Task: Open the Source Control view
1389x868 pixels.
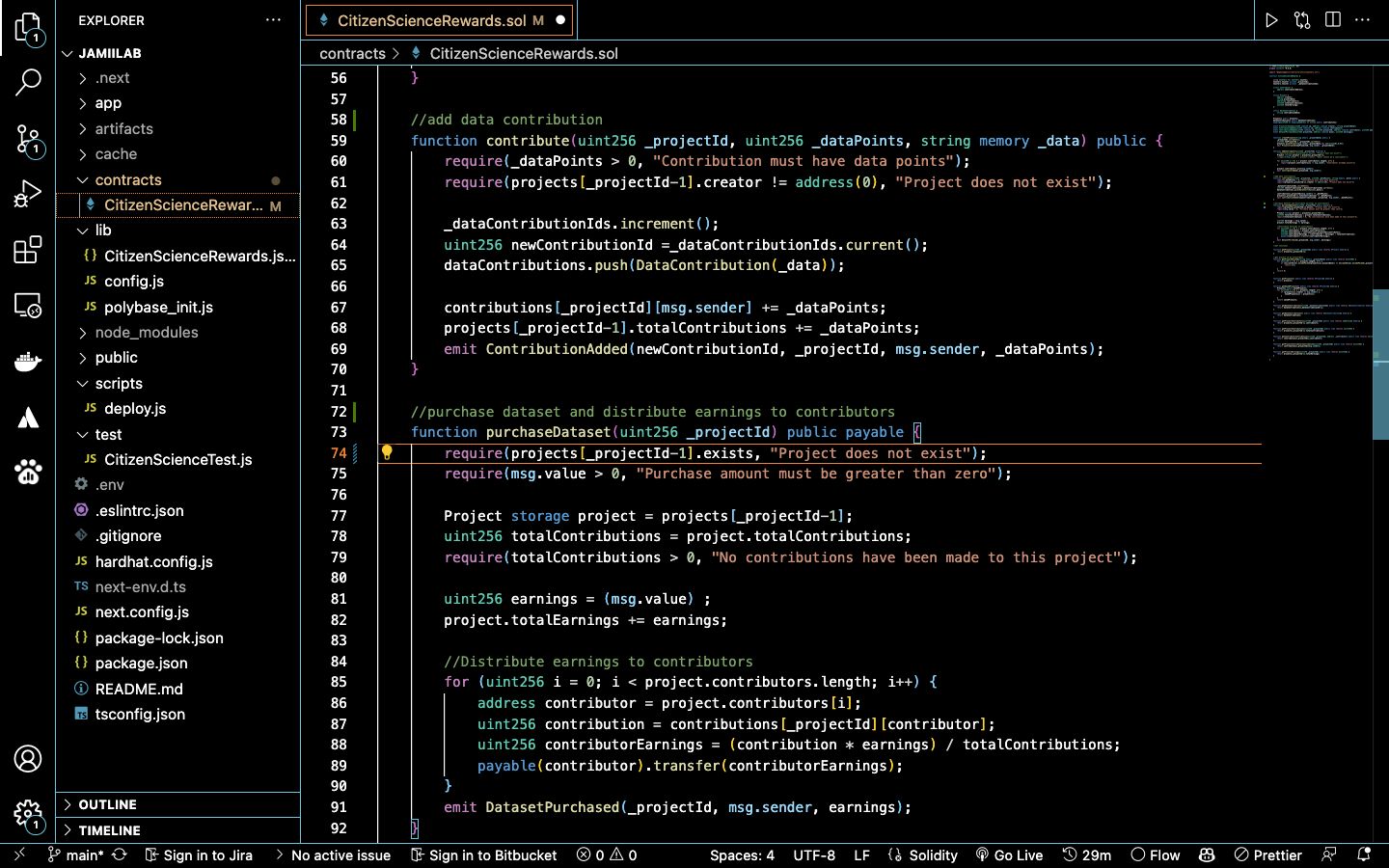Action: [28, 140]
